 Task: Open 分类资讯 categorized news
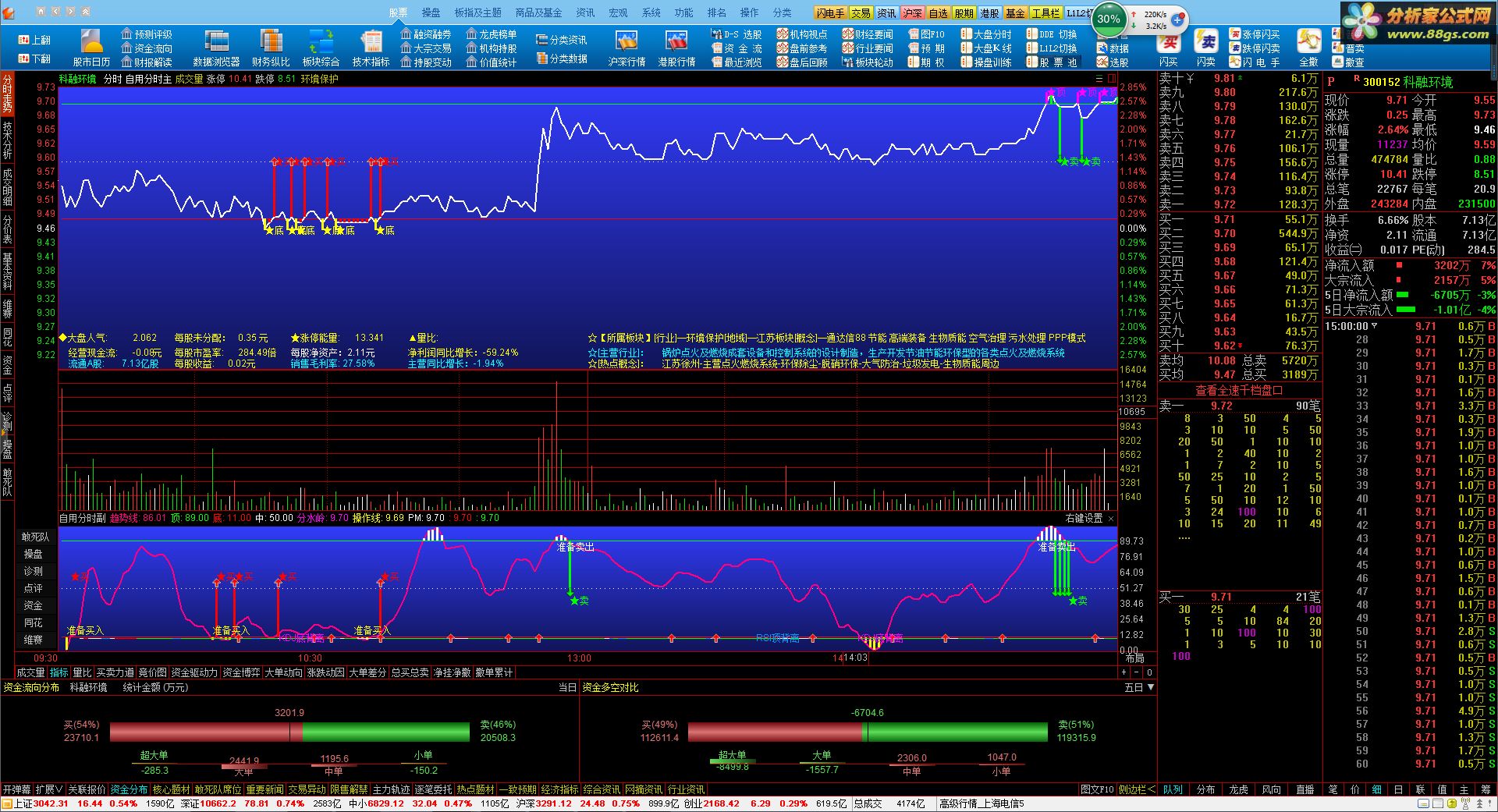point(562,40)
